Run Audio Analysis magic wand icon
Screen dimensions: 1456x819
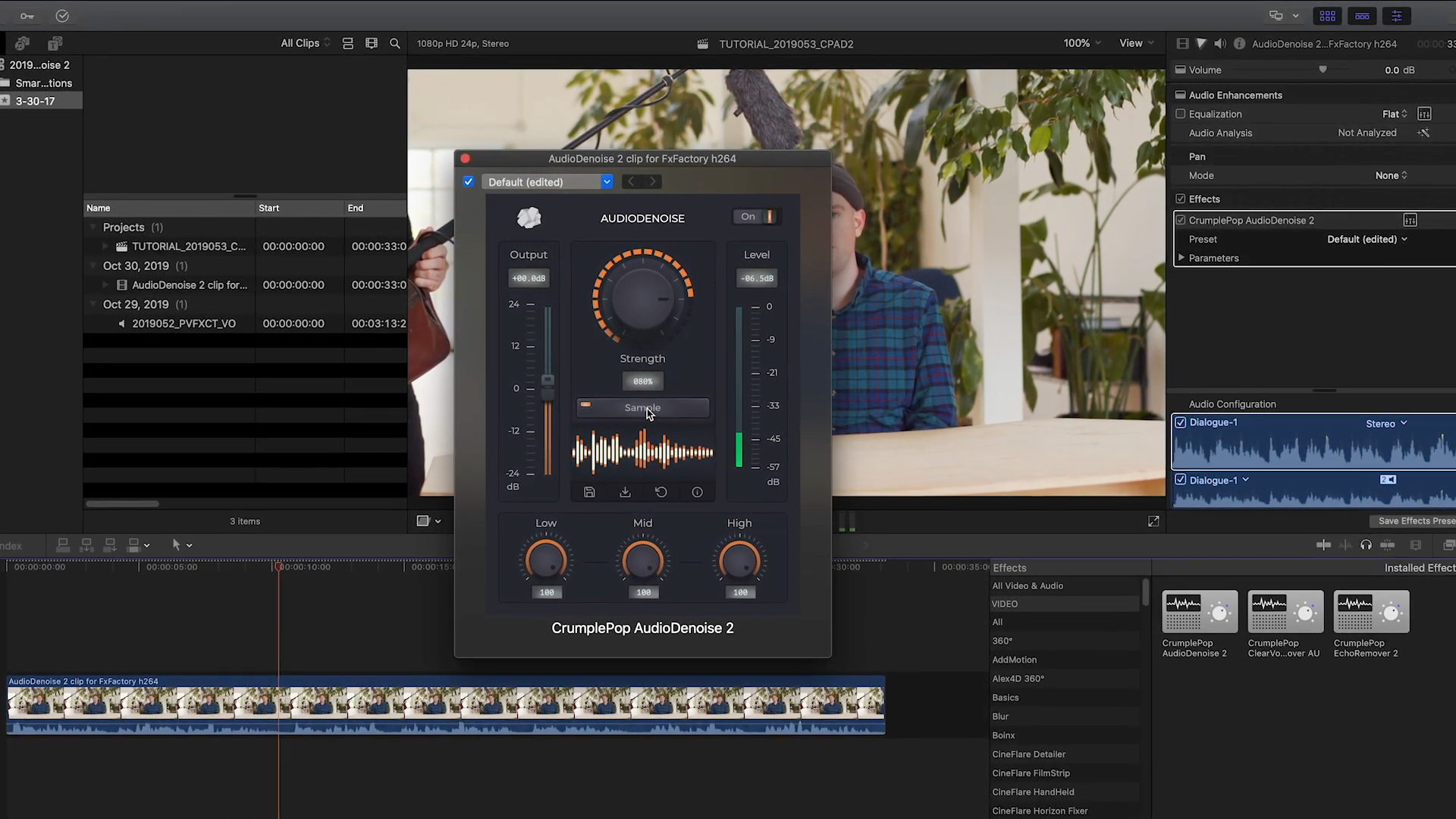tap(1424, 133)
